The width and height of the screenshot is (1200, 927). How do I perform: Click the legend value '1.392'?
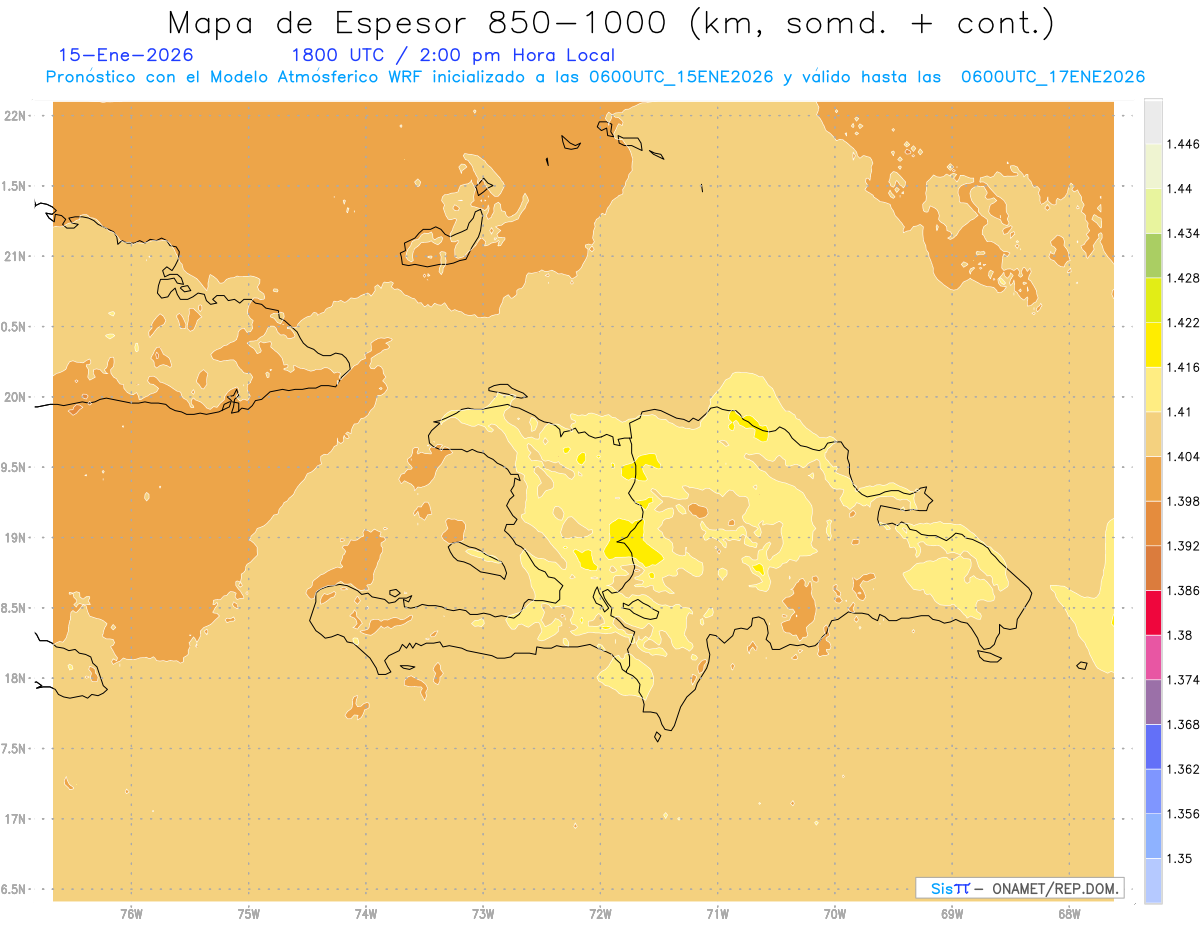click(1183, 546)
